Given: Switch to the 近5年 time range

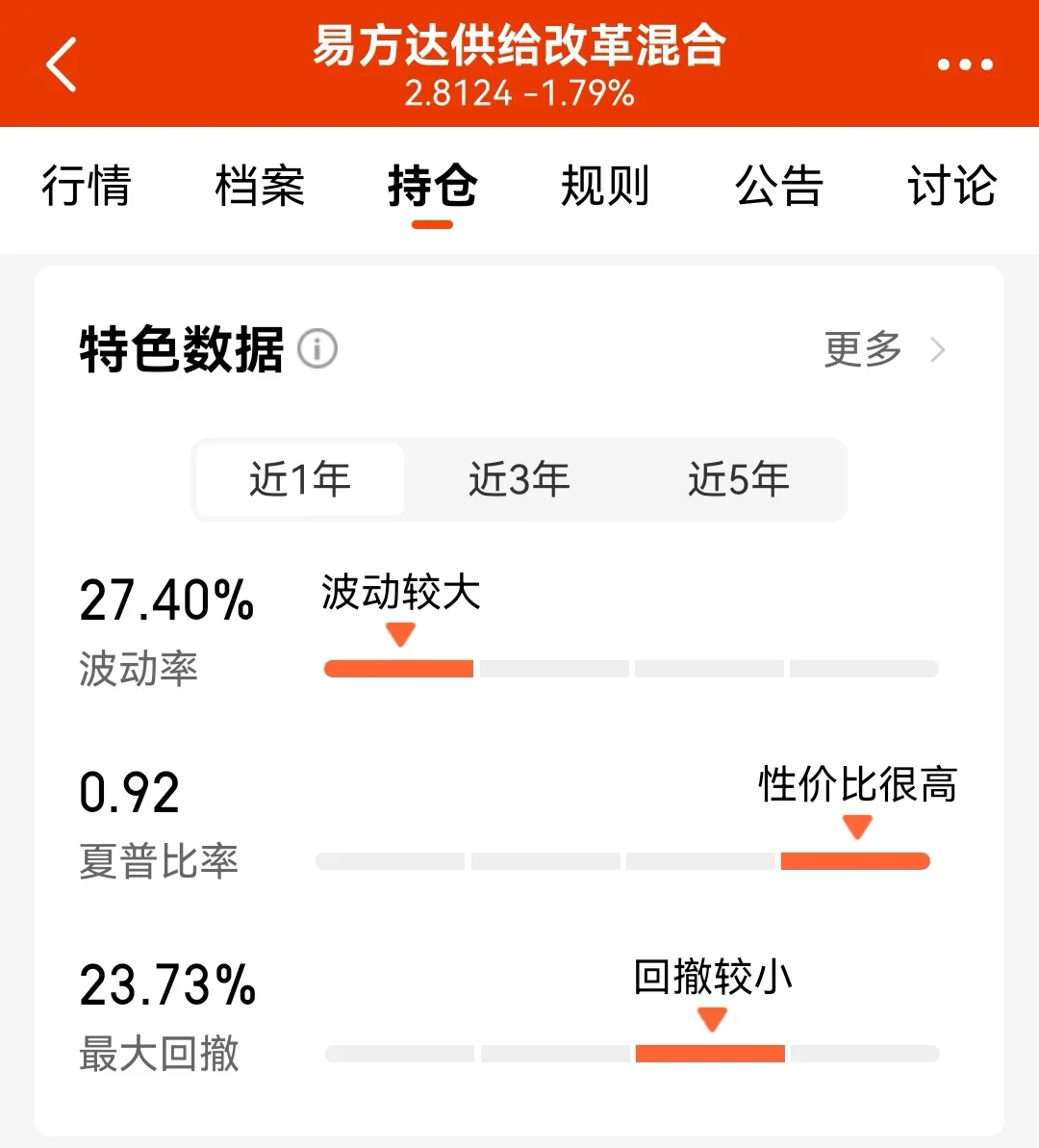Looking at the screenshot, I should [739, 479].
